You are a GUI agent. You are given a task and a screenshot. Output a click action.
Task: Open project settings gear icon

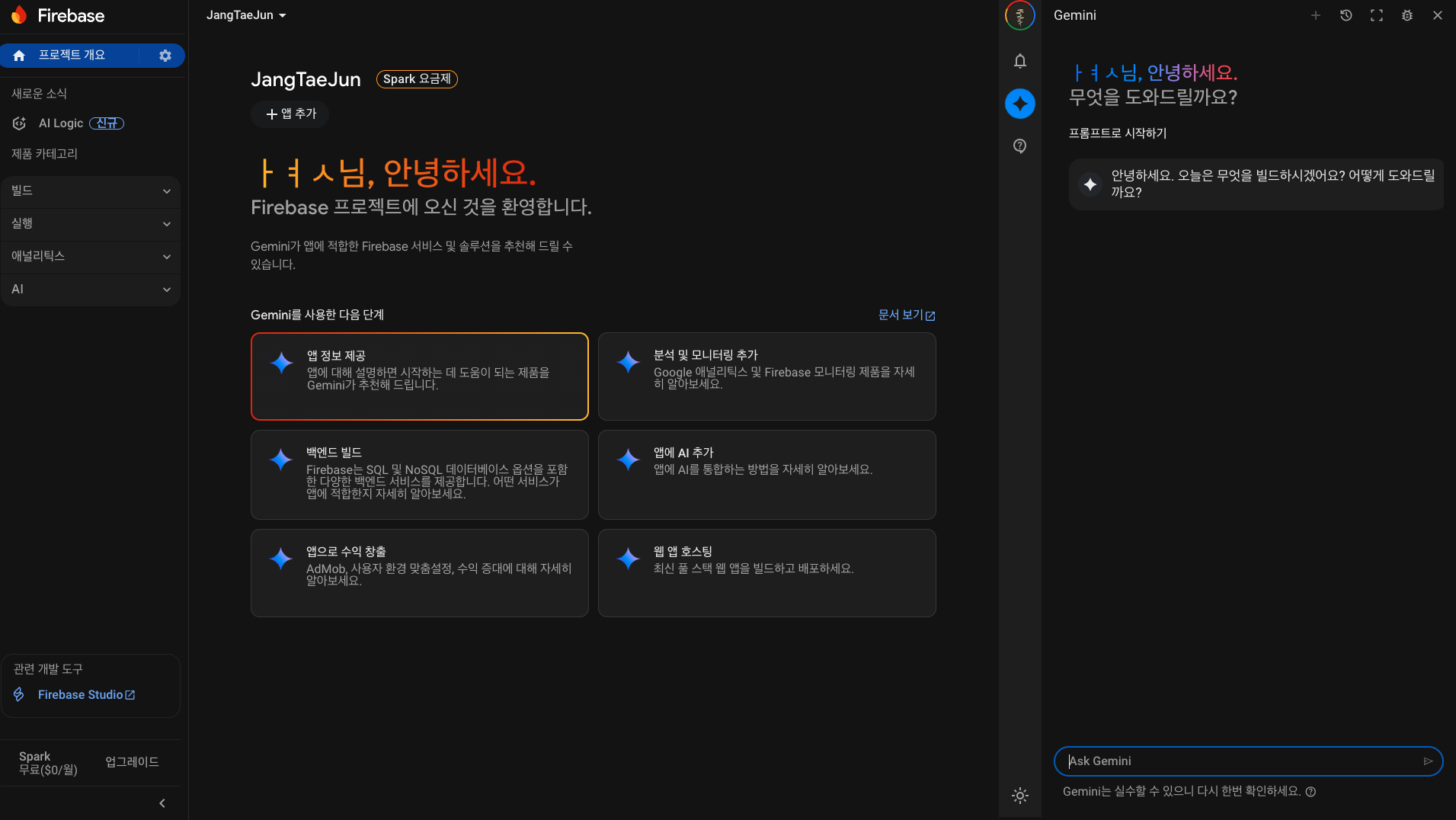coord(165,56)
